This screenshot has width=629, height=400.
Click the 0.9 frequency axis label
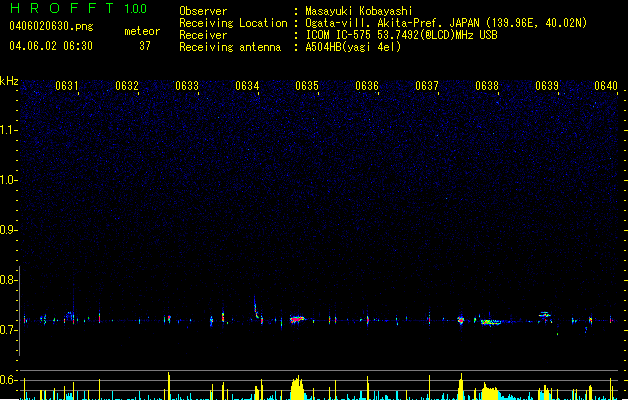click(x=8, y=230)
